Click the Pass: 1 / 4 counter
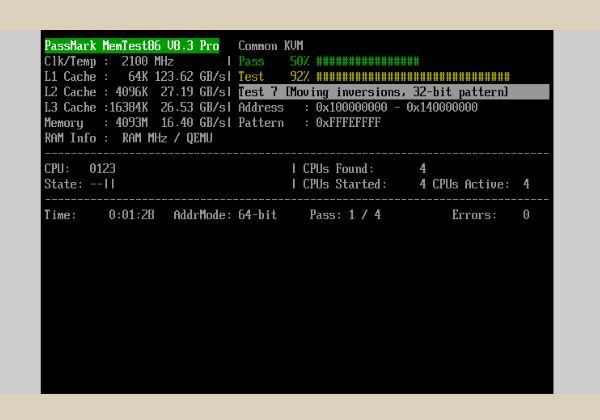 [x=345, y=215]
